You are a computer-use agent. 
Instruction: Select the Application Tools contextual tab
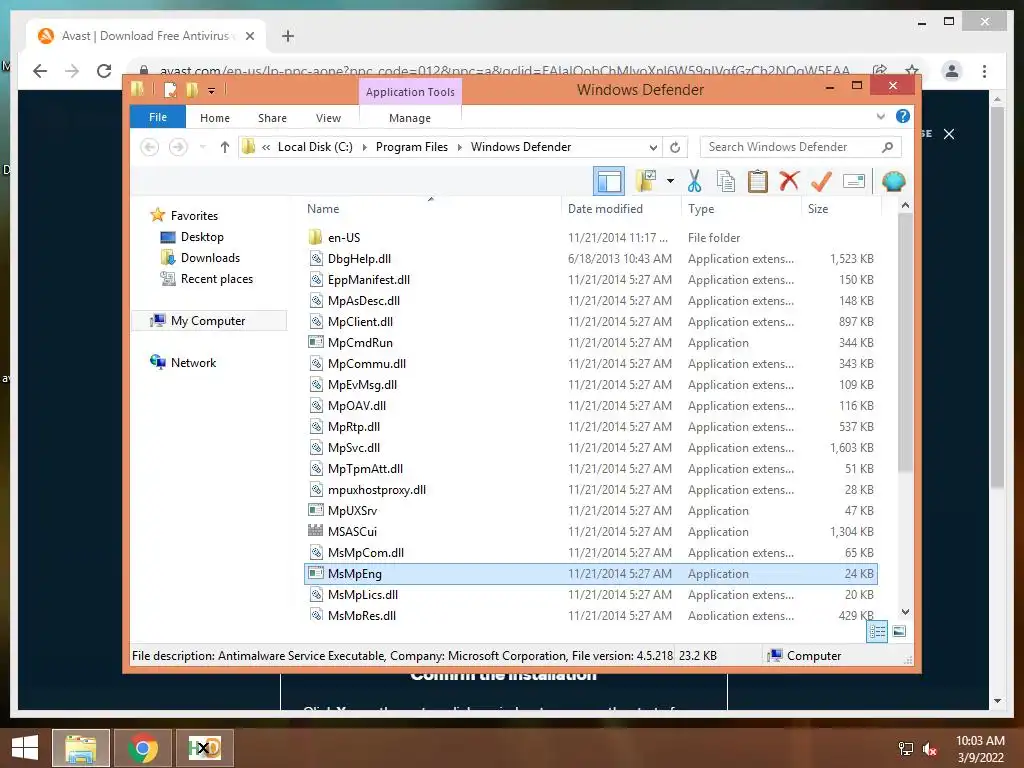[410, 92]
